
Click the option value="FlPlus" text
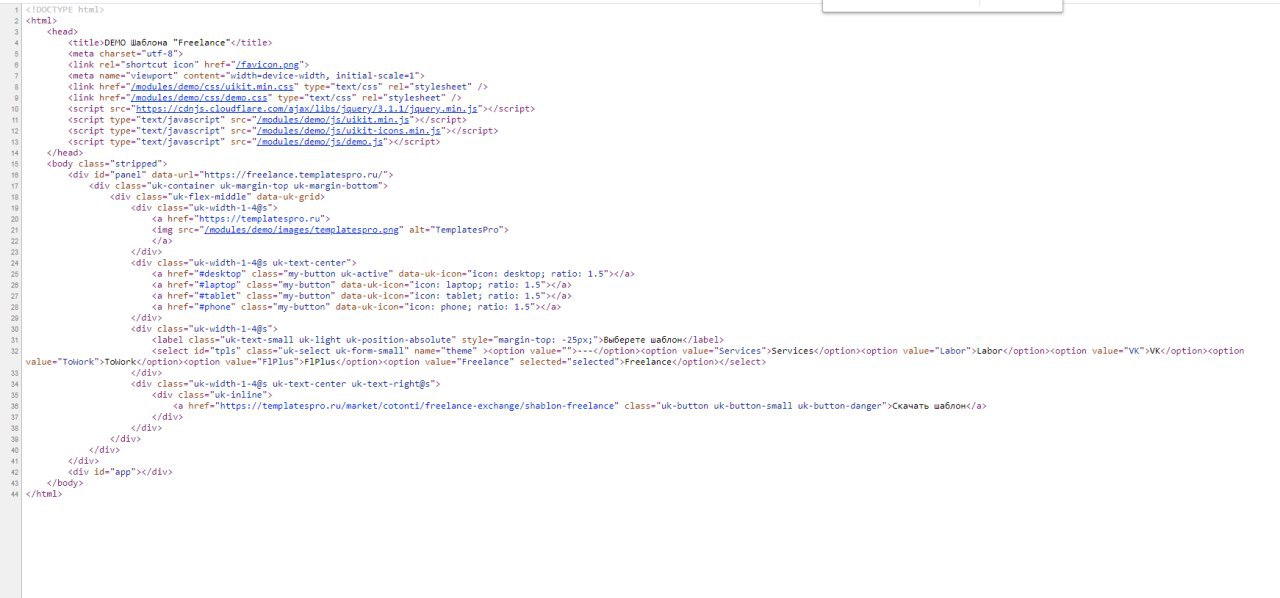243,361
